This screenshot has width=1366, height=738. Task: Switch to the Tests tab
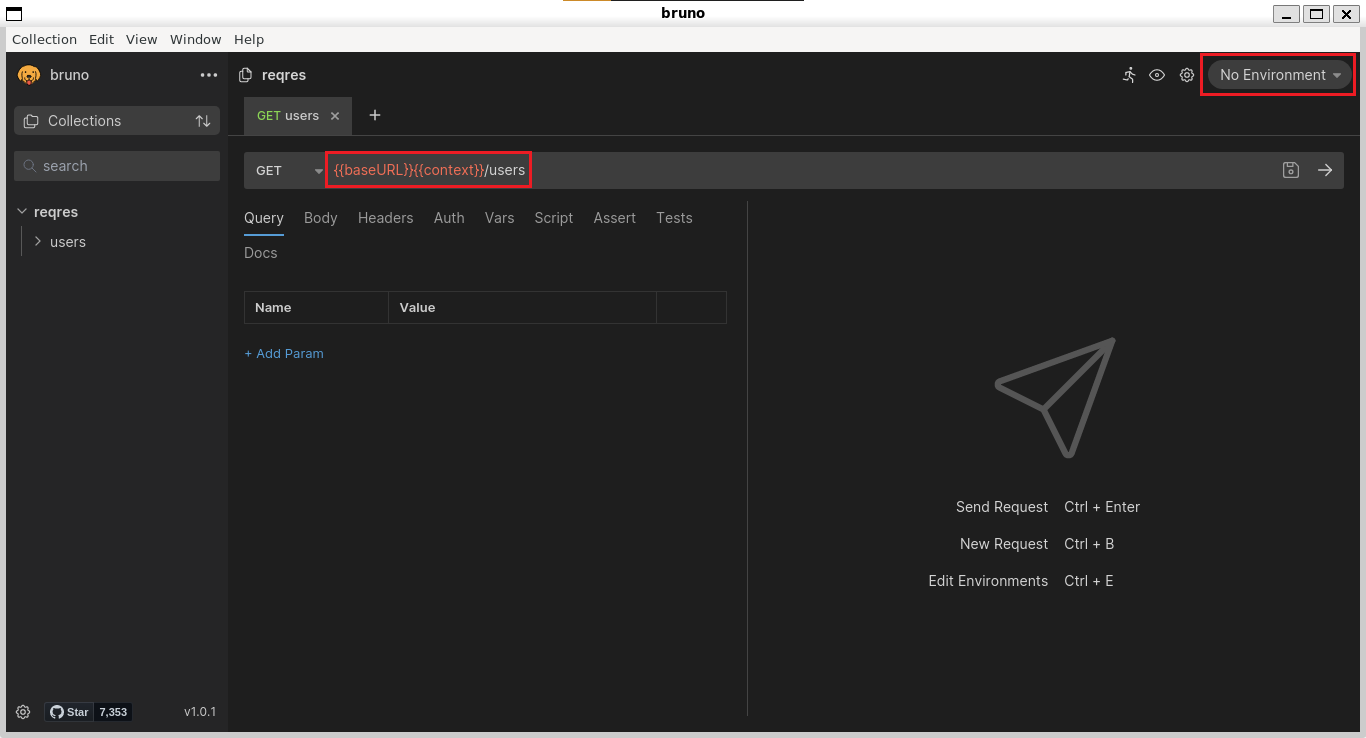point(673,218)
